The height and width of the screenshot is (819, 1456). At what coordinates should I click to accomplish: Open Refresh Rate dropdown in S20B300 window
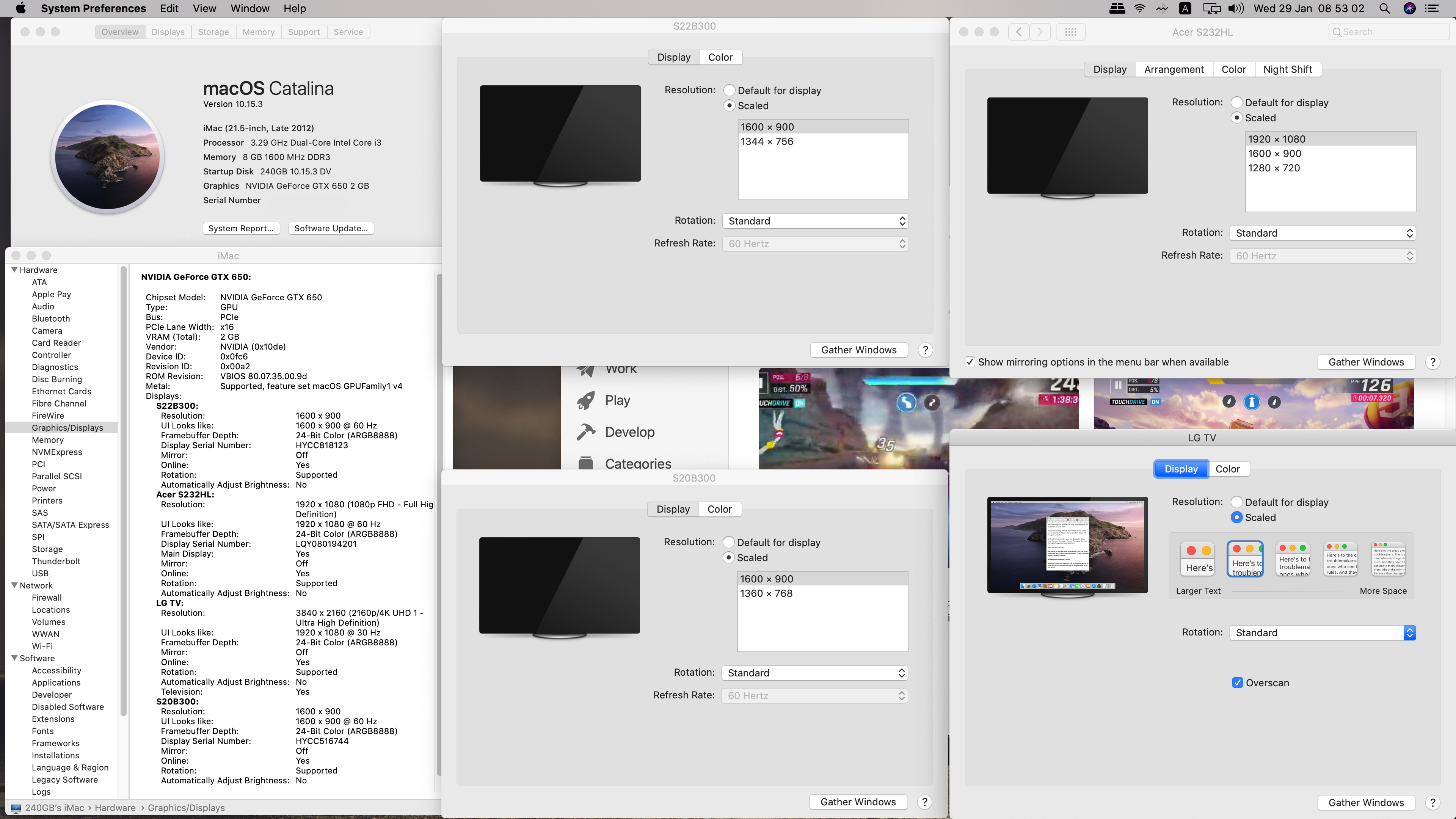click(814, 695)
